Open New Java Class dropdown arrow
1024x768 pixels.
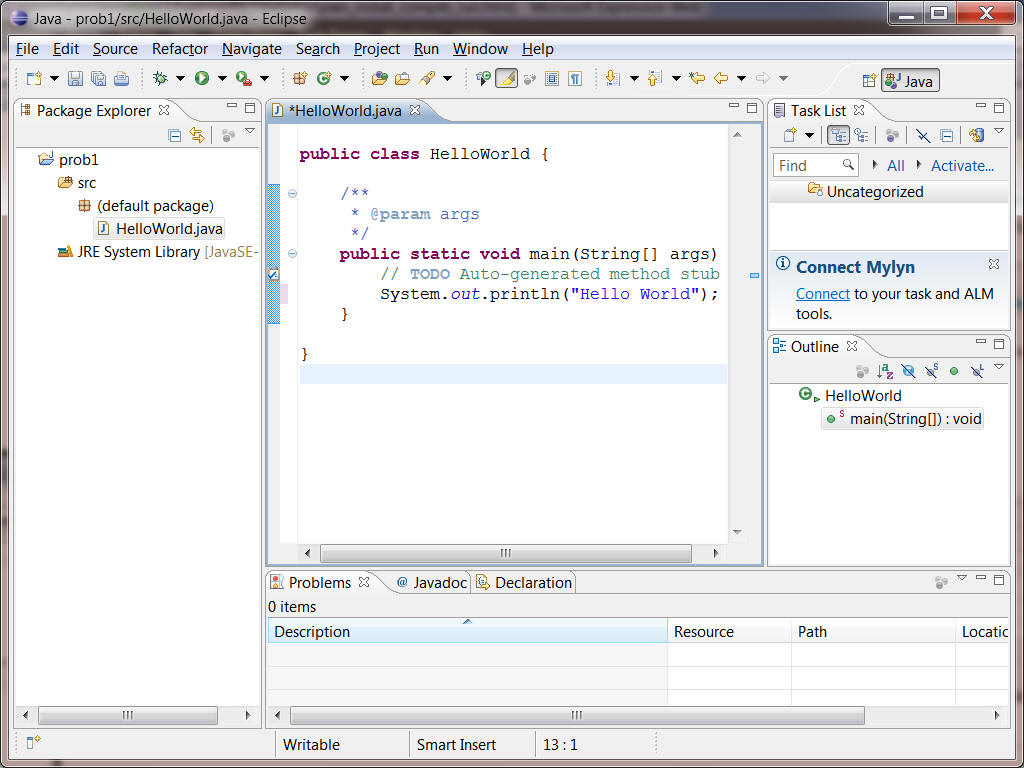[344, 79]
